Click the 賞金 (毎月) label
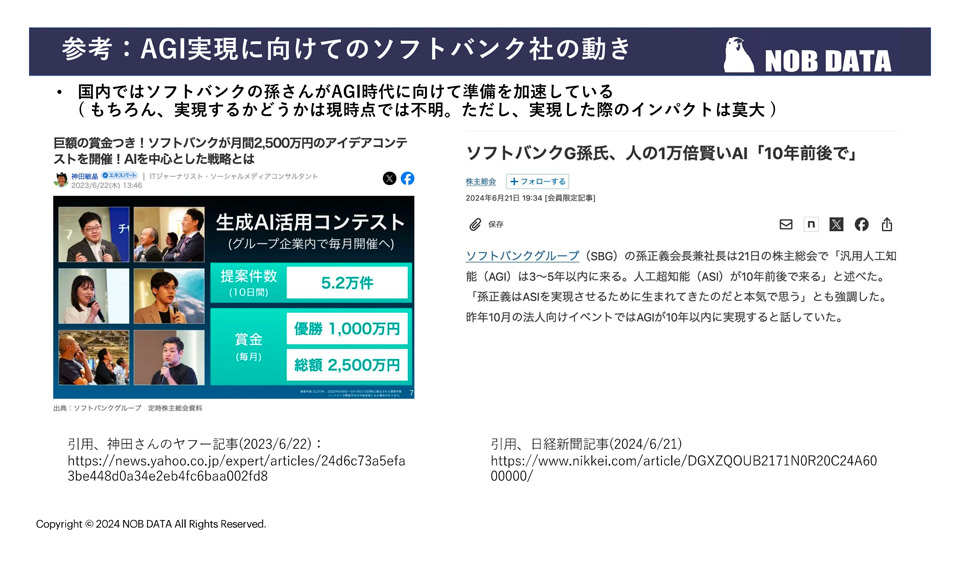Screen dimensions: 960x563 click(249, 346)
